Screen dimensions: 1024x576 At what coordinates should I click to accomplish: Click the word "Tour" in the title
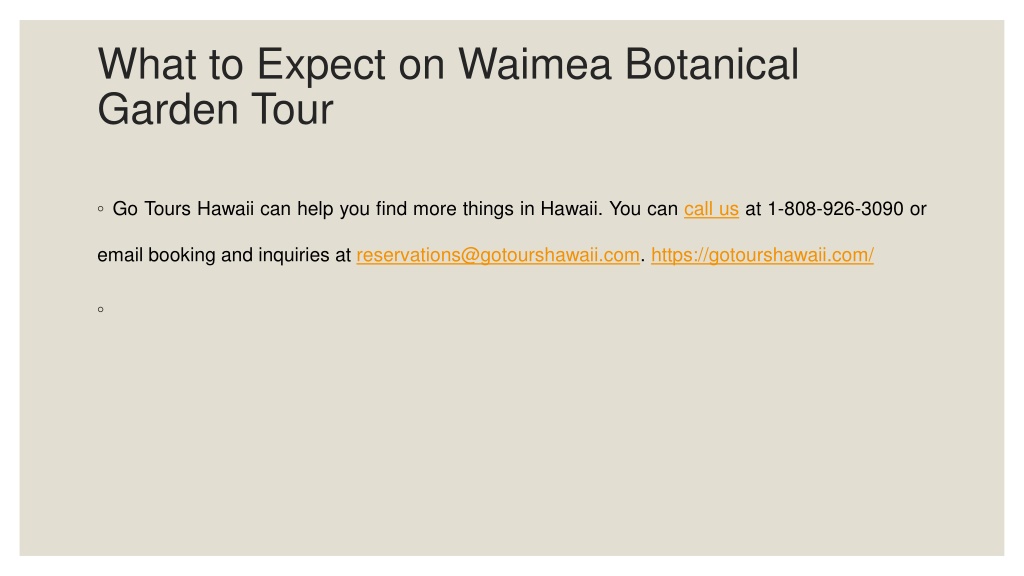292,109
